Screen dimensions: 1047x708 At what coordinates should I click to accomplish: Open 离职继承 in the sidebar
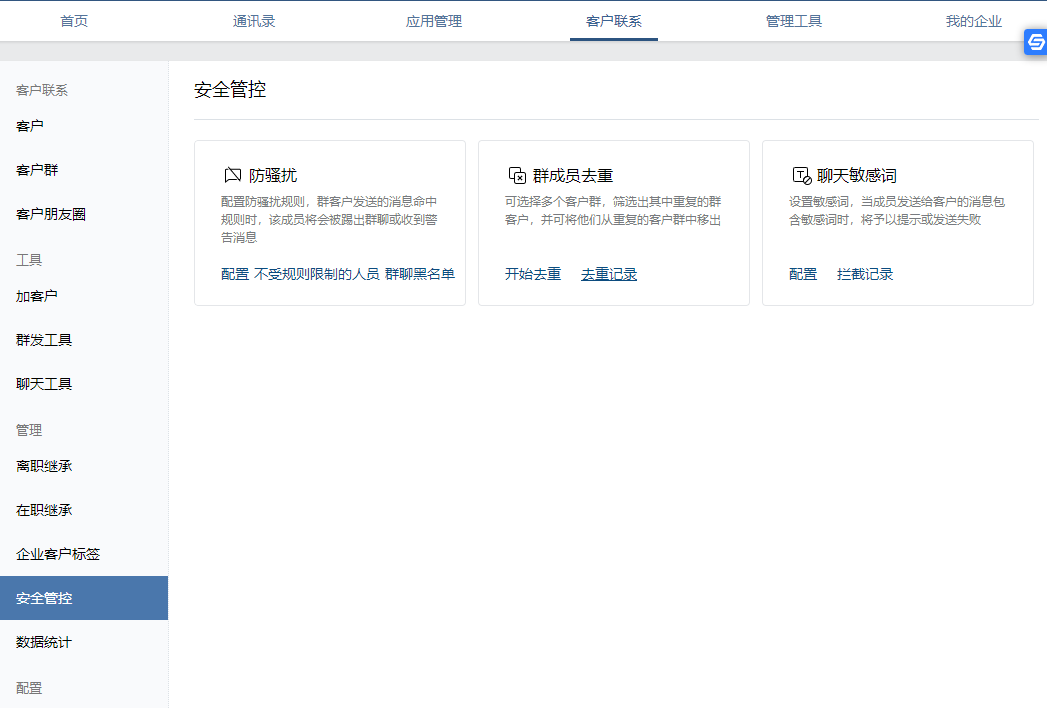pyautogui.click(x=44, y=466)
